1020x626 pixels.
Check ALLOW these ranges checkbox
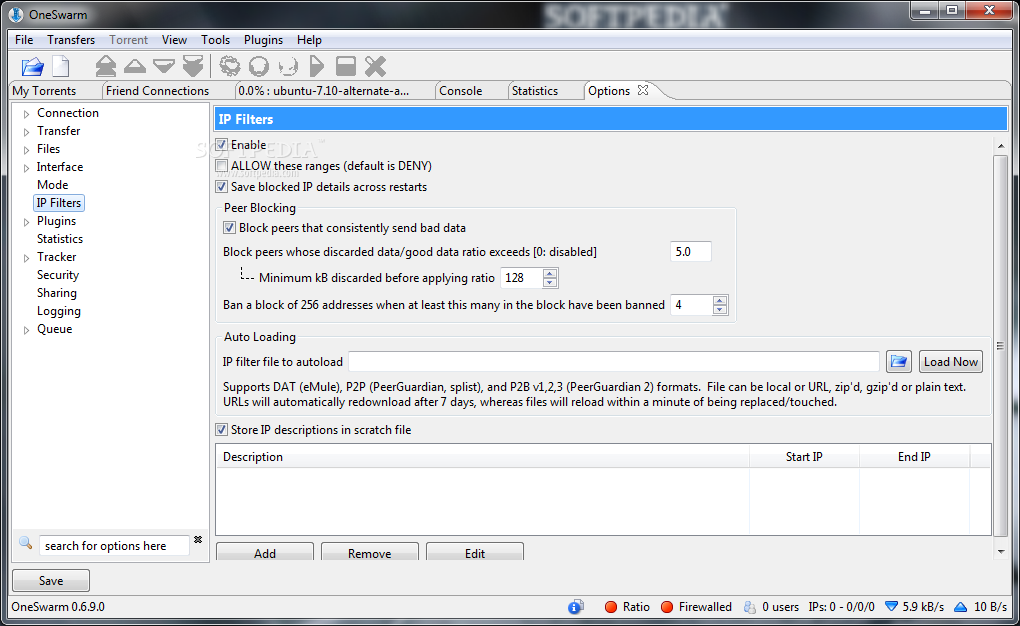222,166
